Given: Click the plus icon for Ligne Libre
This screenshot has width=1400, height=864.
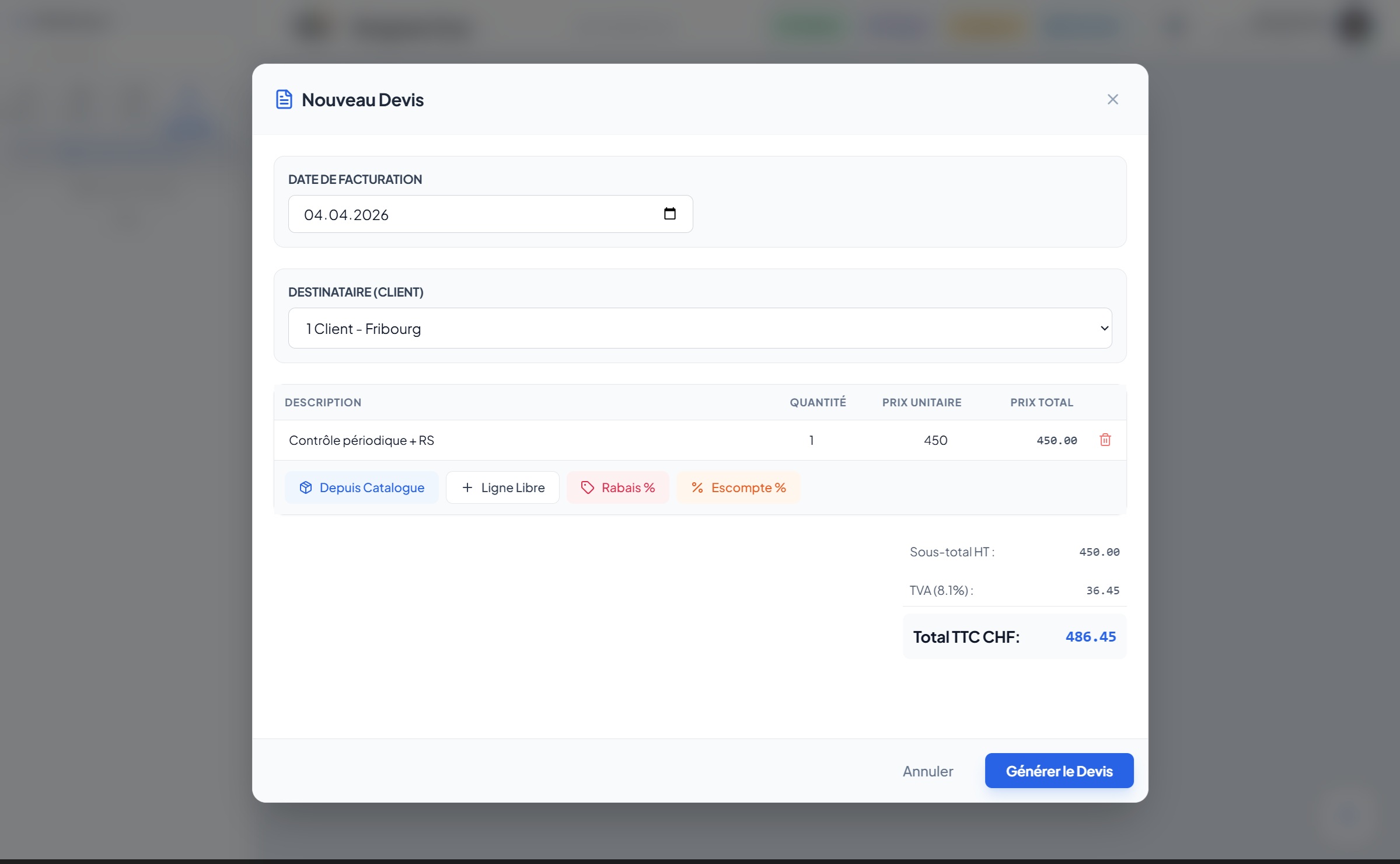Looking at the screenshot, I should 467,487.
